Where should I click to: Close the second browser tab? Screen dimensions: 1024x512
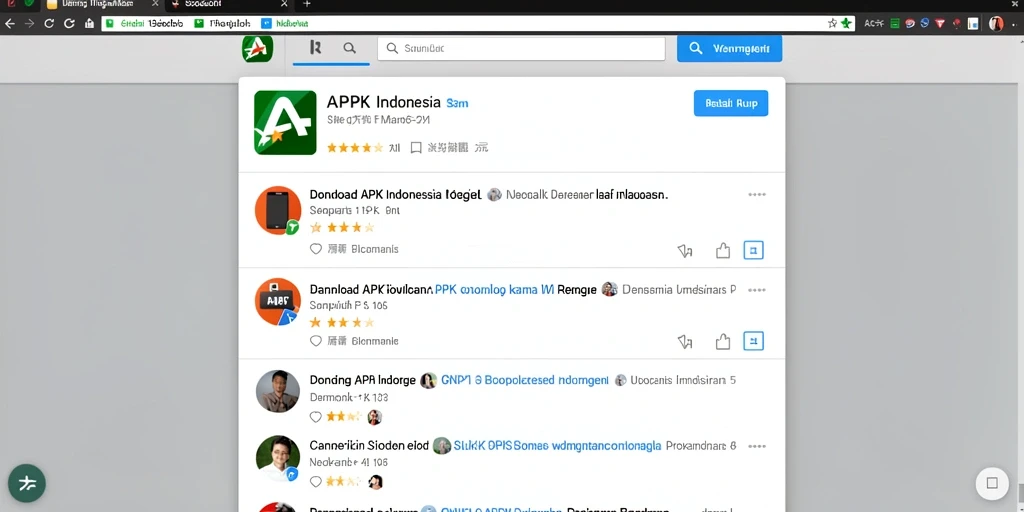284,4
